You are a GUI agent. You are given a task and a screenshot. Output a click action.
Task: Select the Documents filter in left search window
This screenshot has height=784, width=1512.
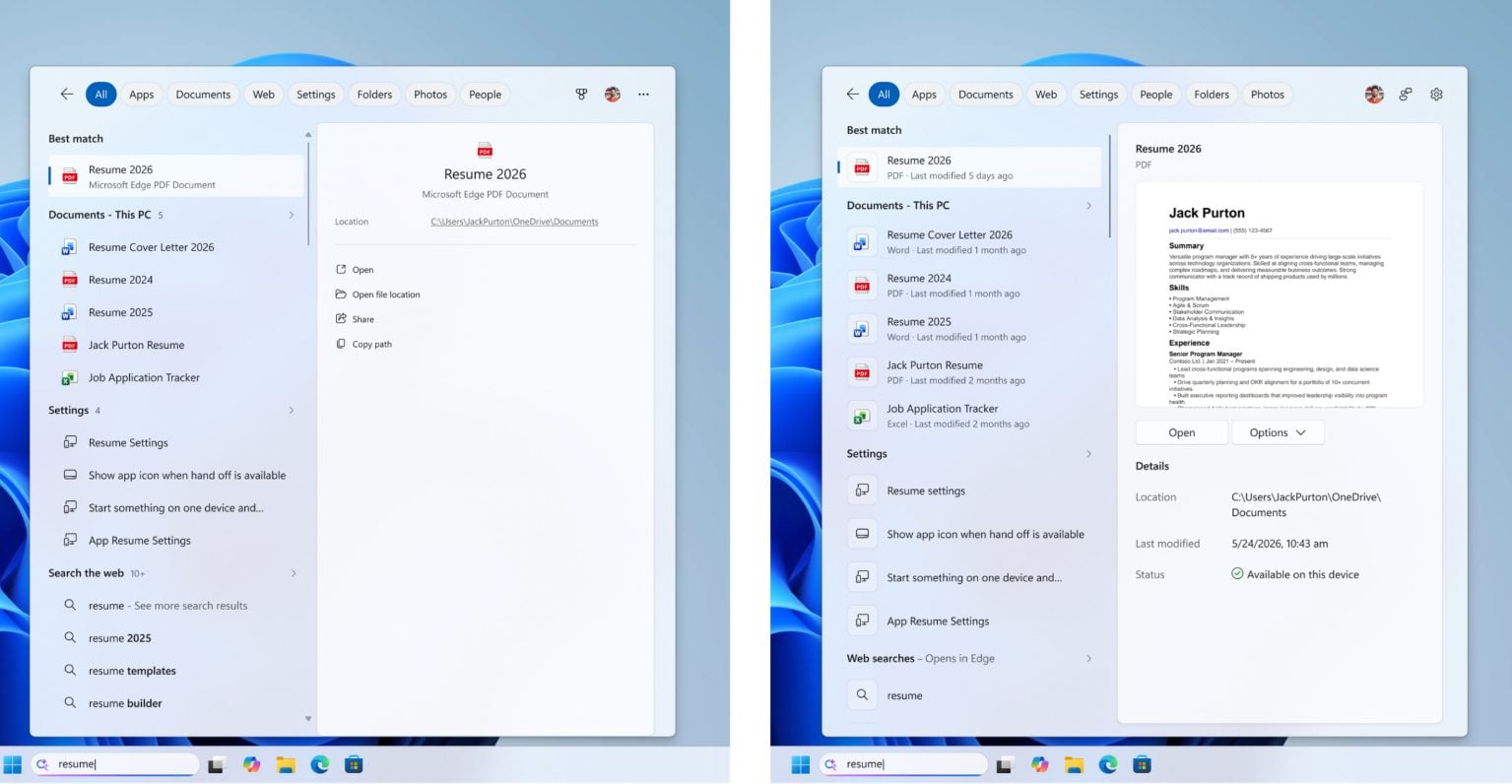point(203,95)
